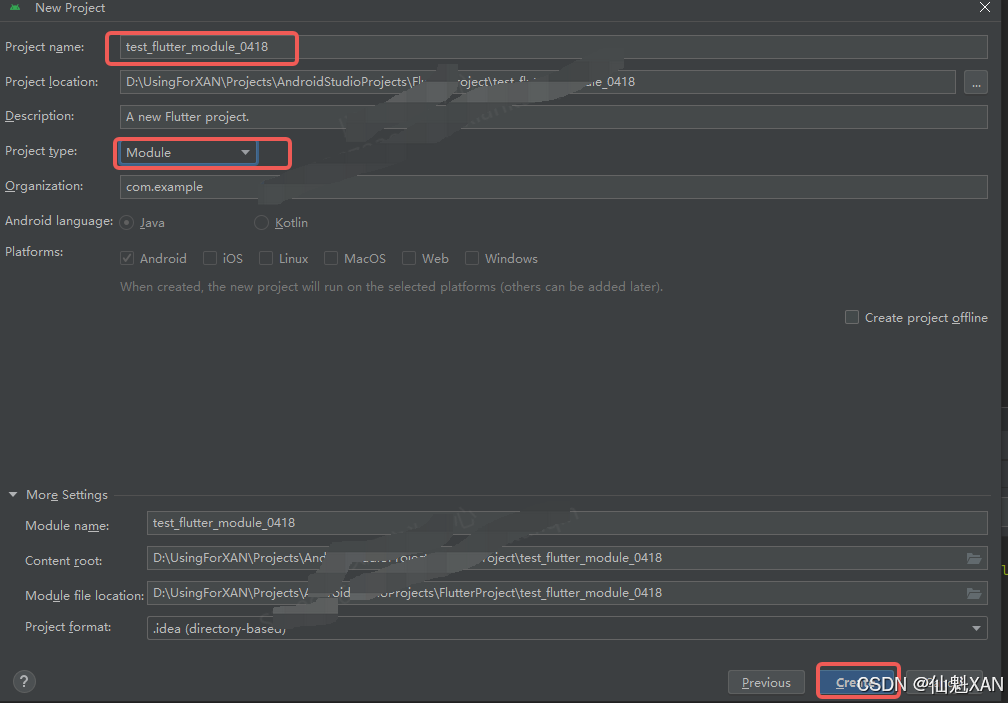Click the Android language label
Image resolution: width=1008 pixels, height=703 pixels.
coord(59,221)
